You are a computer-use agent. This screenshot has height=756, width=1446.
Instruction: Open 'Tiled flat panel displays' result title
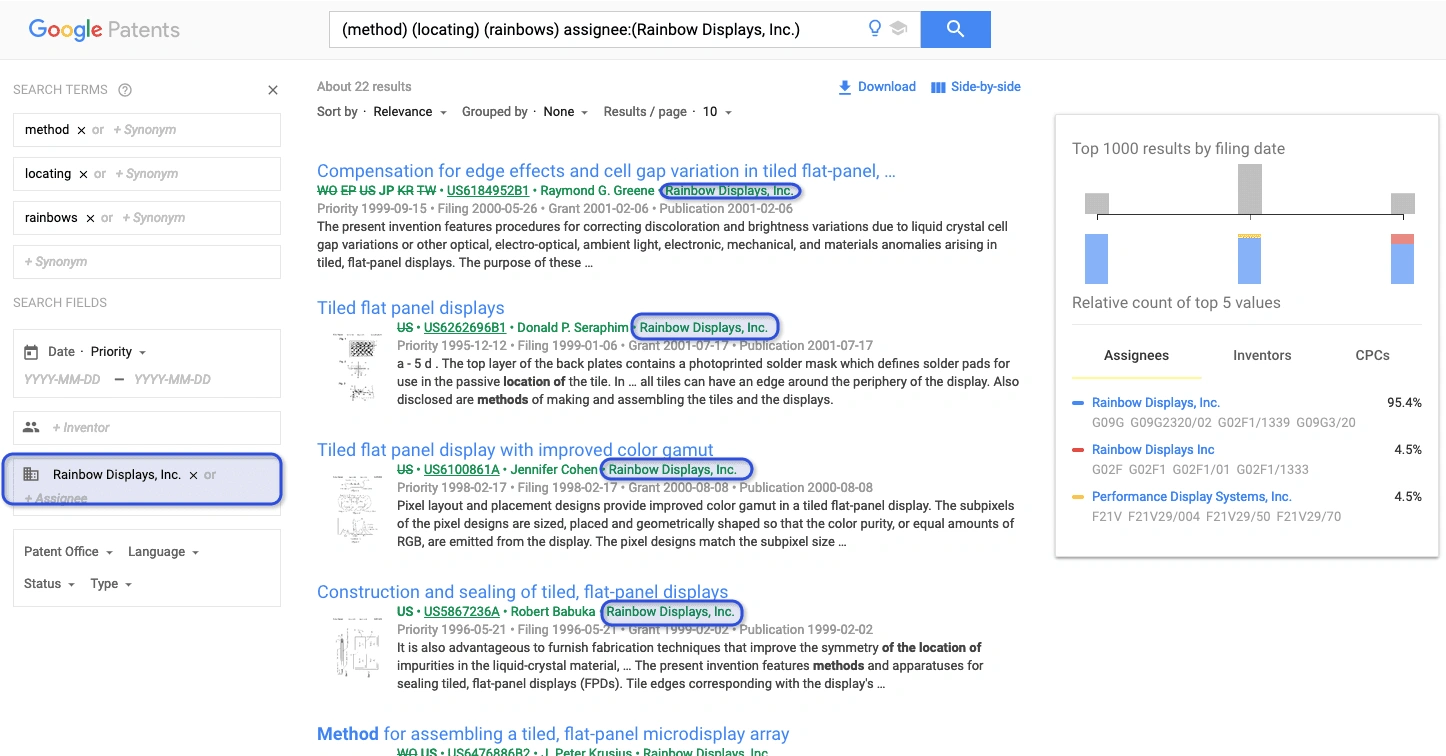pyautogui.click(x=410, y=308)
